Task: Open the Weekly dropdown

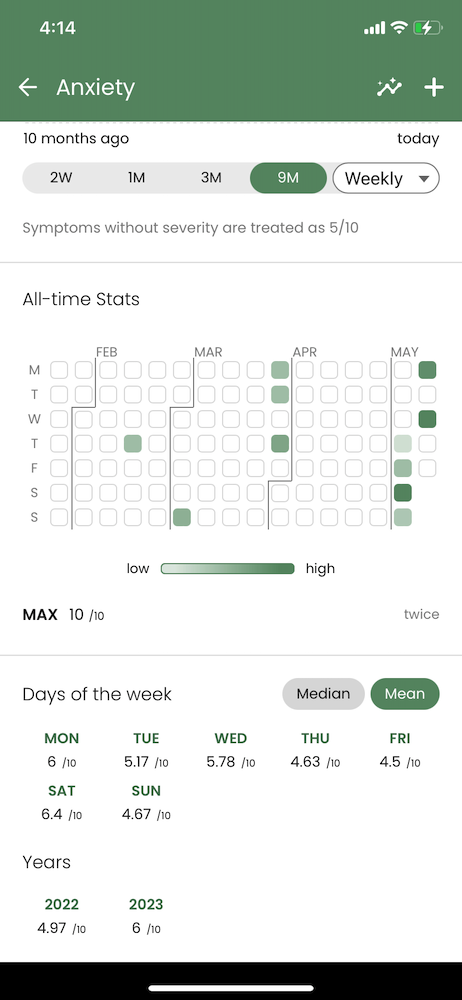Action: click(386, 179)
